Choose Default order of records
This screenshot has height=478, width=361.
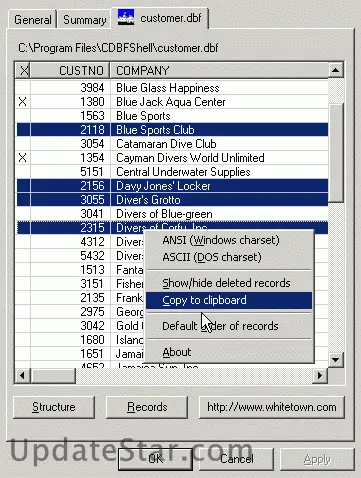tap(229, 326)
